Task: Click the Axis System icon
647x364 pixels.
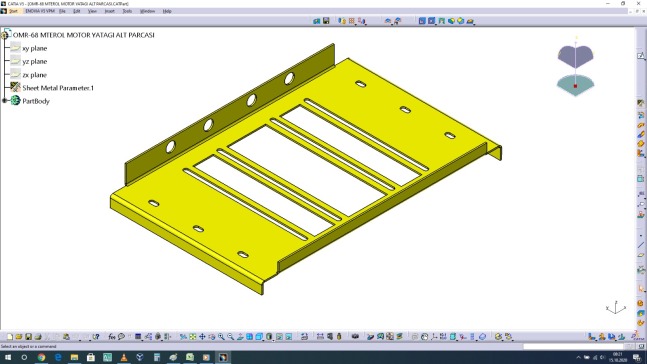Action: 434,337
